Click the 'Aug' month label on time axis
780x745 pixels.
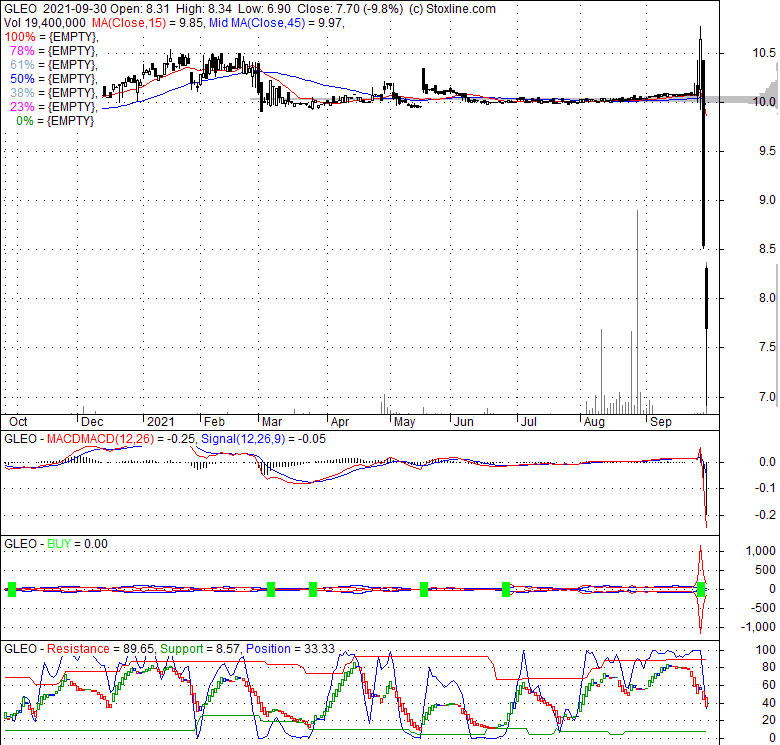594,422
